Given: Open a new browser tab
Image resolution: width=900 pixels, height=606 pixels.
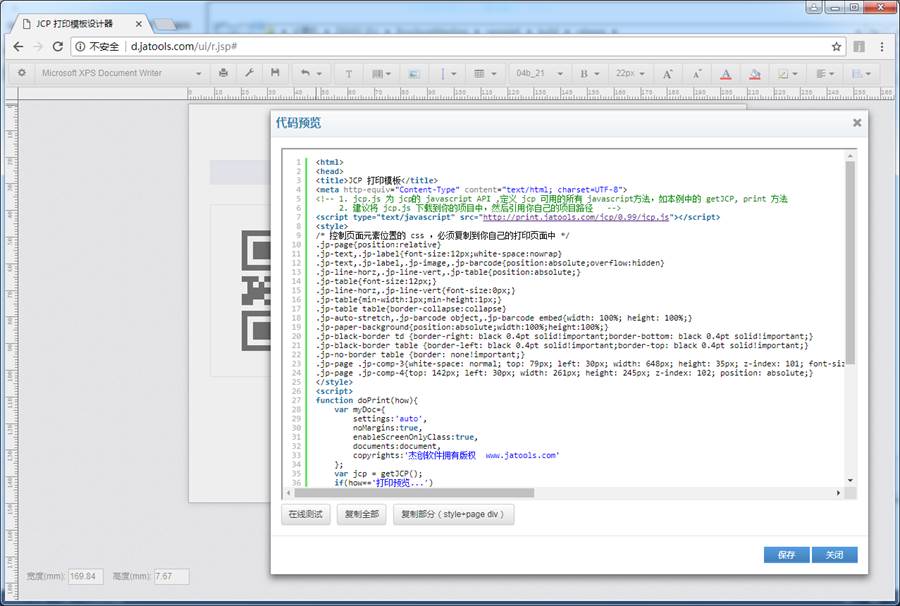Looking at the screenshot, I should pos(165,25).
